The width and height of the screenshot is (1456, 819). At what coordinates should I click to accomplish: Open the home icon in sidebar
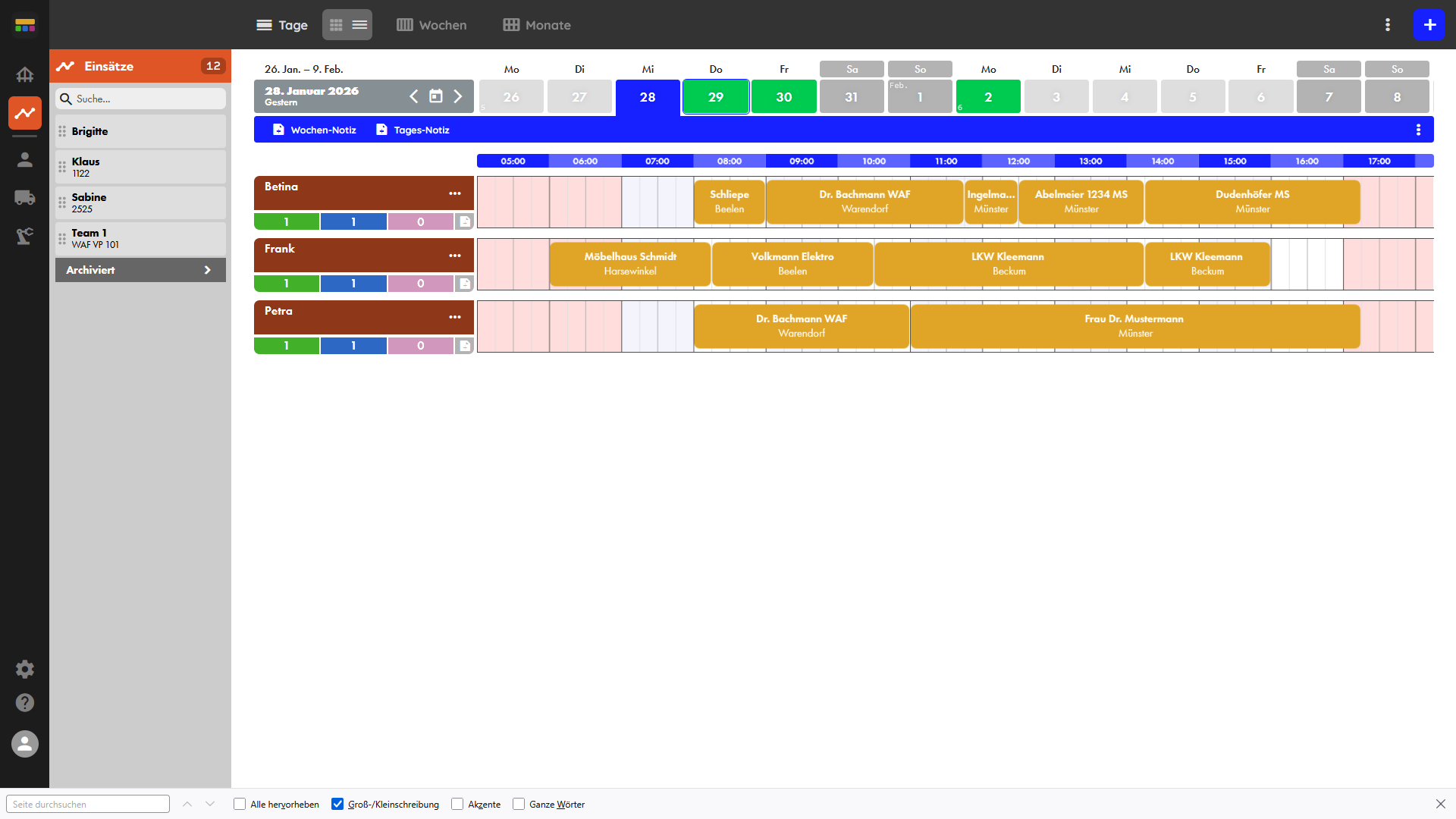pos(25,74)
